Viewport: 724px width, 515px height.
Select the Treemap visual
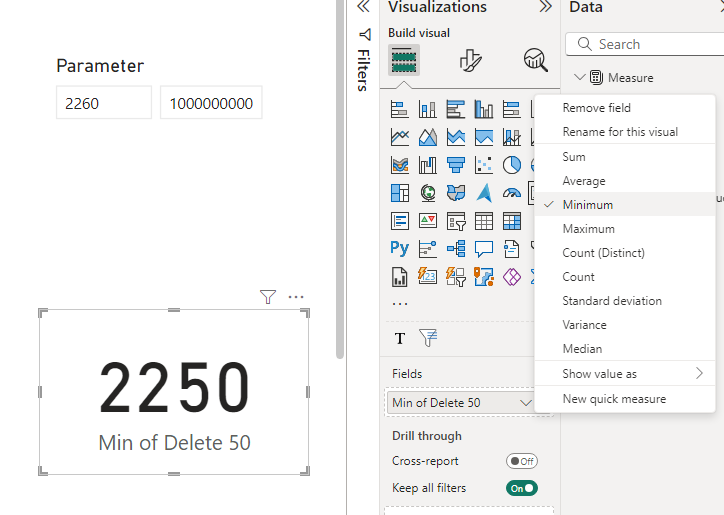[399, 193]
